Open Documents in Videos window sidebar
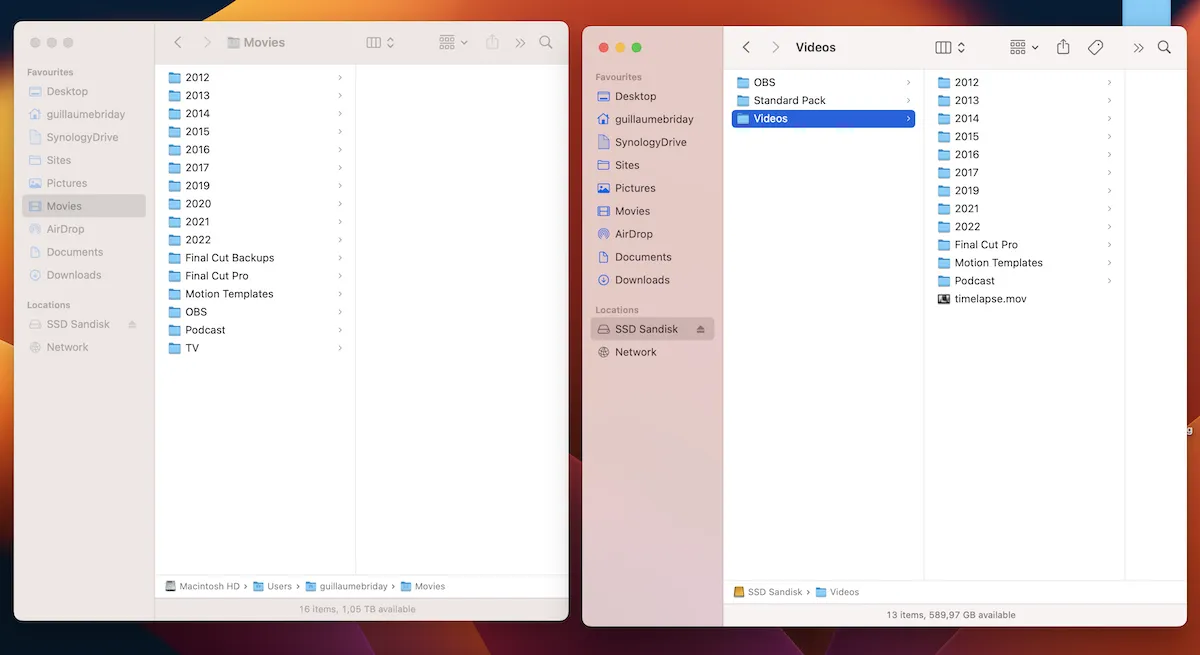 pyautogui.click(x=652, y=257)
